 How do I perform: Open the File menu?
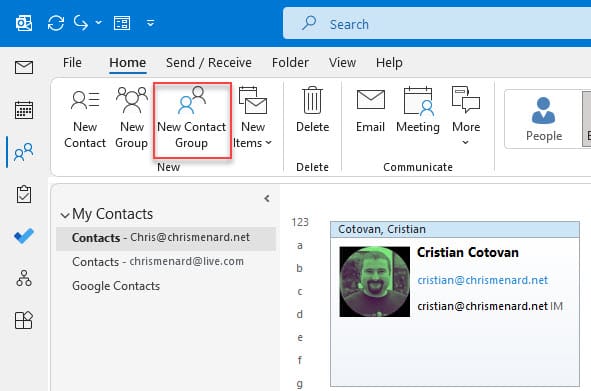pyautogui.click(x=72, y=63)
